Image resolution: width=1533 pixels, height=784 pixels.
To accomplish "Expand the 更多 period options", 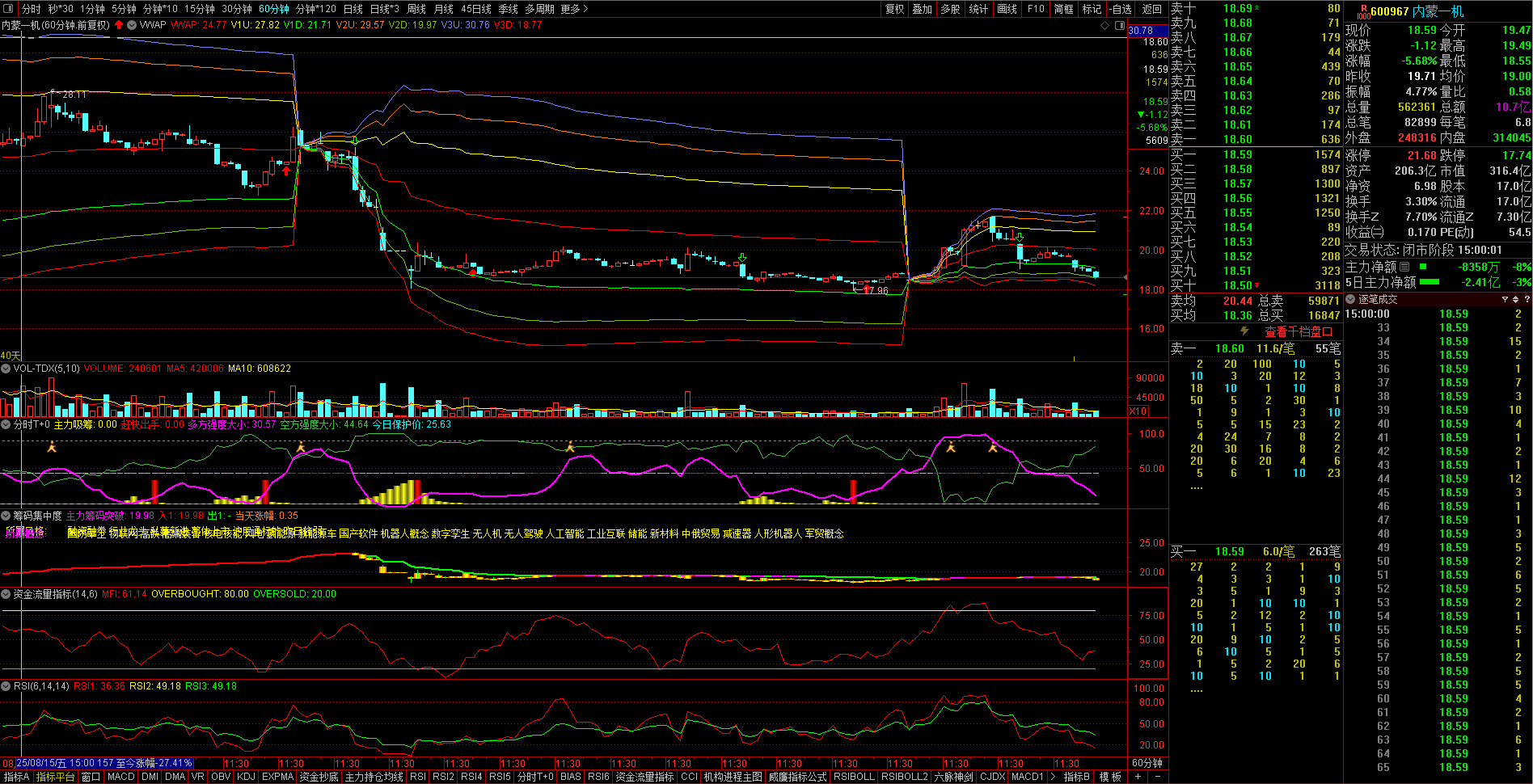I will [x=573, y=9].
